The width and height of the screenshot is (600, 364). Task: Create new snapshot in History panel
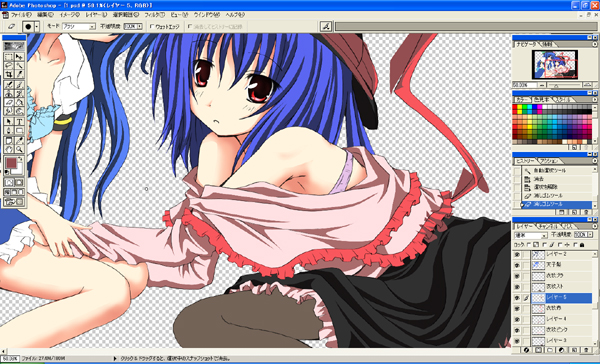click(x=574, y=212)
